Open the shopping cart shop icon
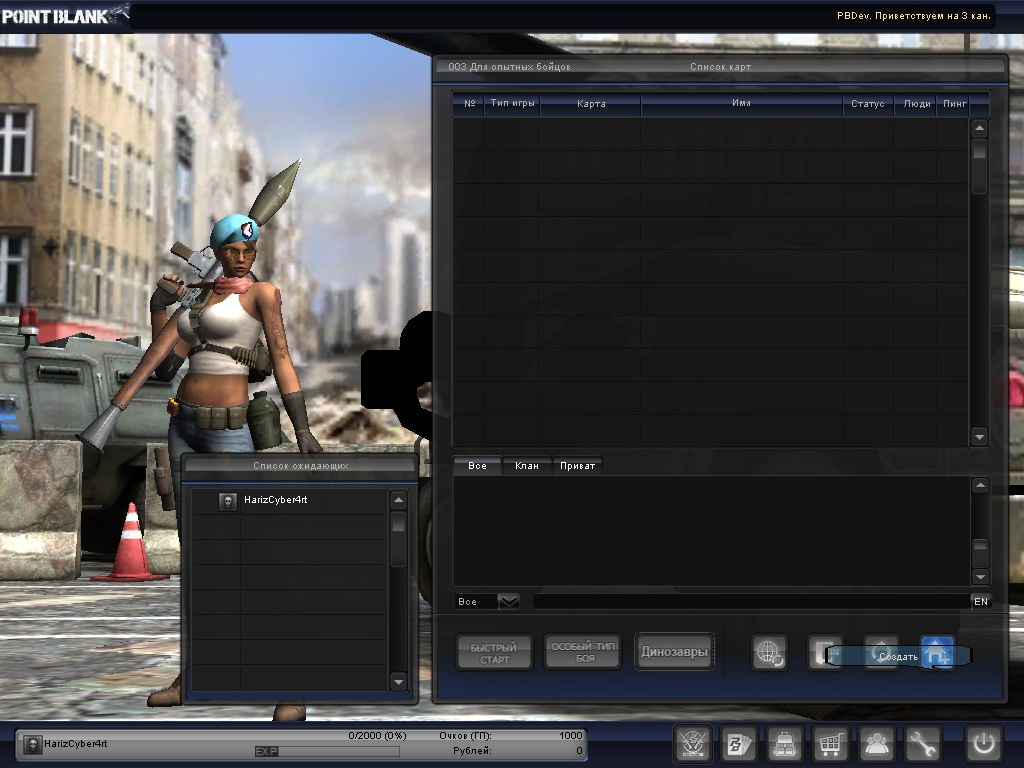This screenshot has height=768, width=1024. click(x=830, y=743)
